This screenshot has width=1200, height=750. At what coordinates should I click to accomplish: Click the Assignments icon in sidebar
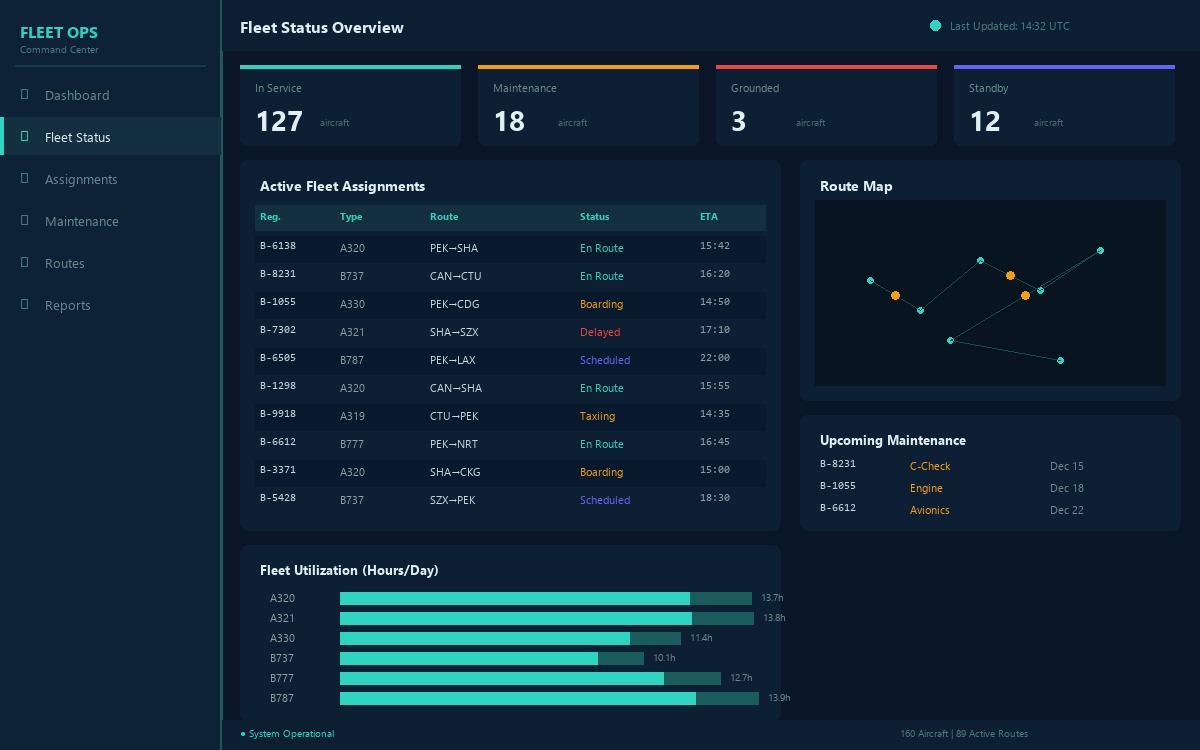(23, 179)
